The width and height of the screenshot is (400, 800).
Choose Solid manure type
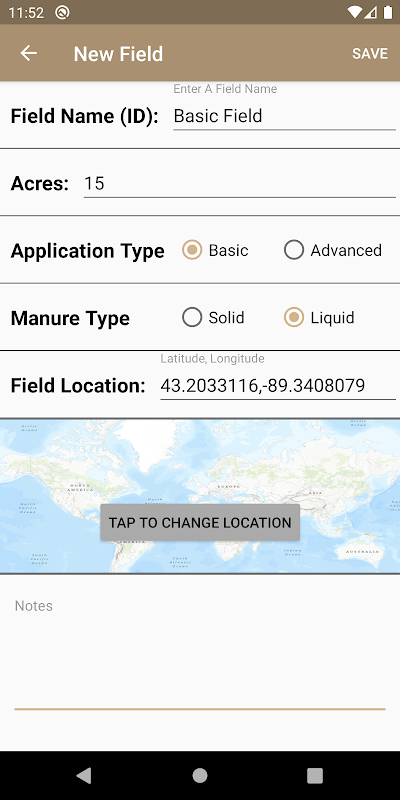(213, 317)
